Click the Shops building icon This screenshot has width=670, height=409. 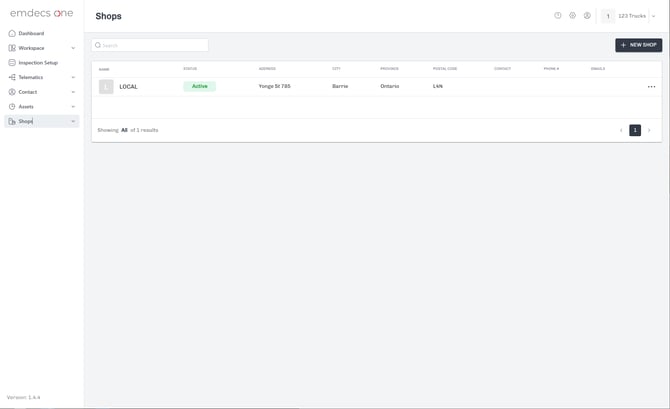(12, 121)
